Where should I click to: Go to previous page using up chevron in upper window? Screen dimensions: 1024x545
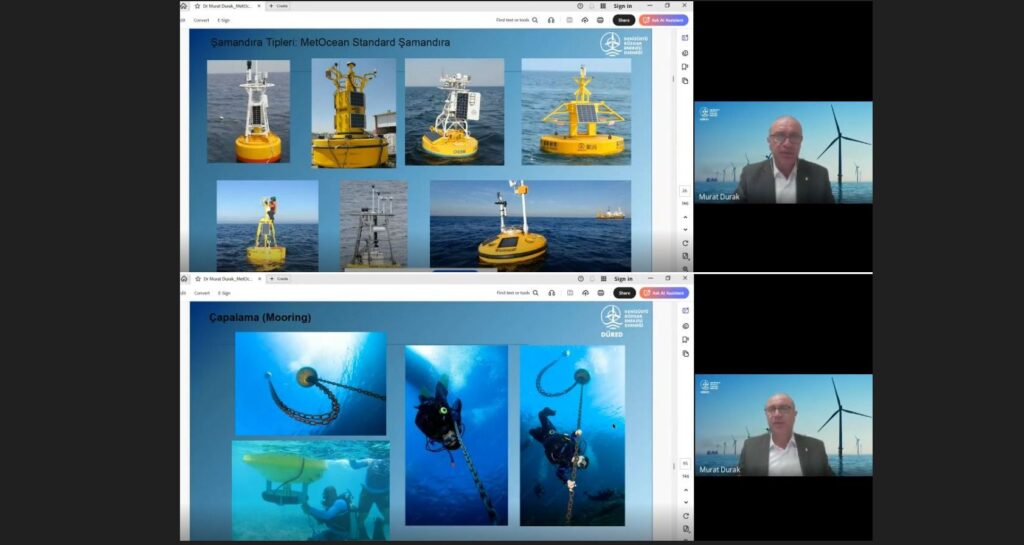pyautogui.click(x=685, y=216)
